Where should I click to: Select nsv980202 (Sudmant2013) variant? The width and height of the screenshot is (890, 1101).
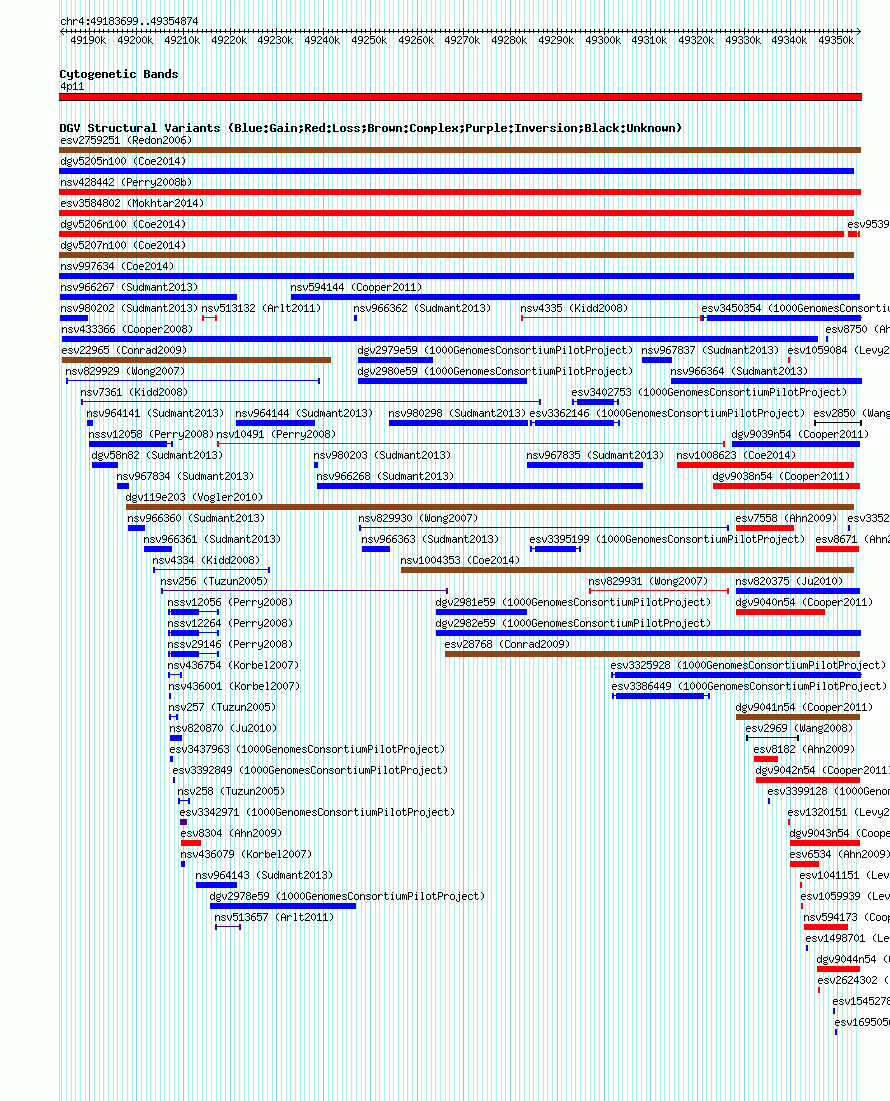pos(129,309)
